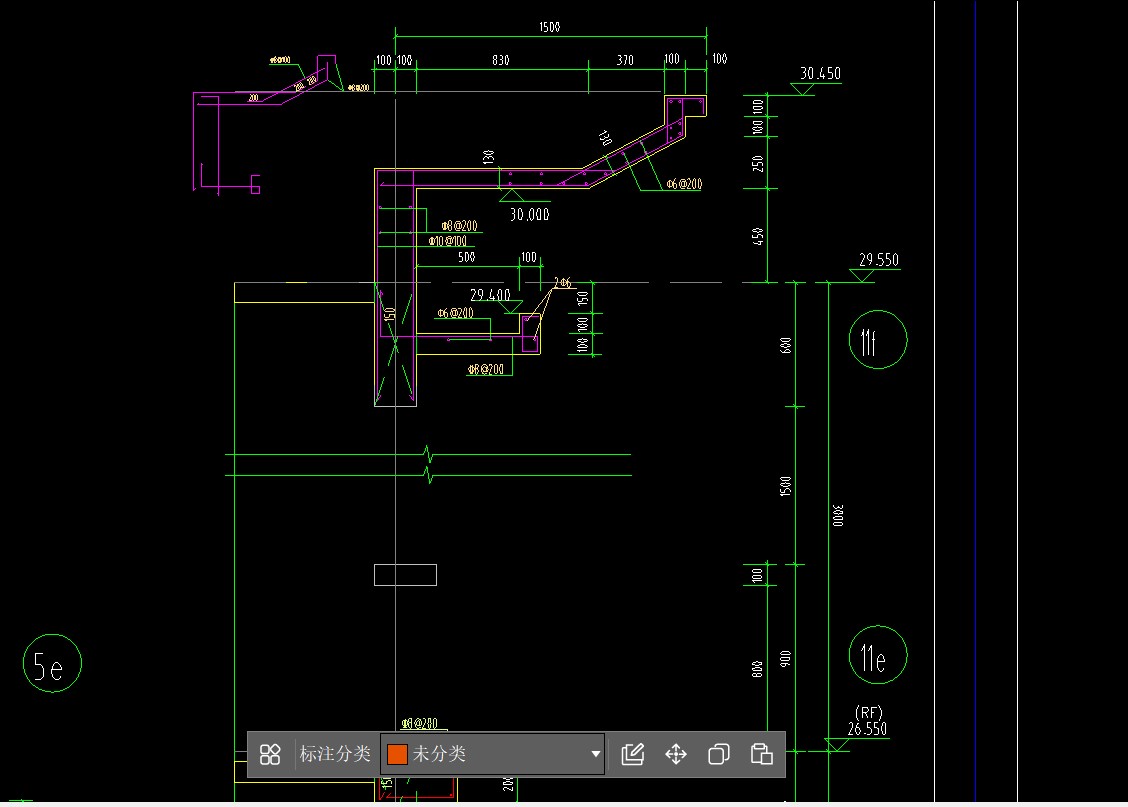Click the 500 dimension text
Screen dimensions: 1128x807
(466, 257)
